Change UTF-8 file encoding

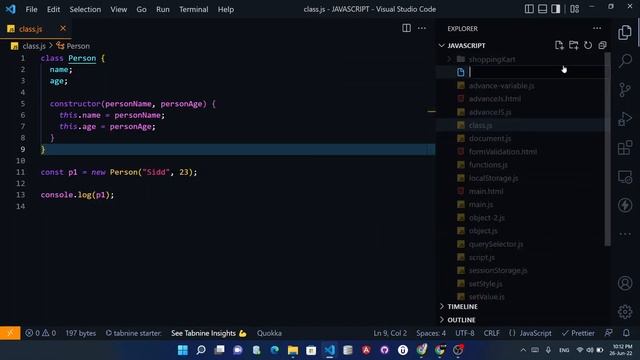(x=465, y=333)
